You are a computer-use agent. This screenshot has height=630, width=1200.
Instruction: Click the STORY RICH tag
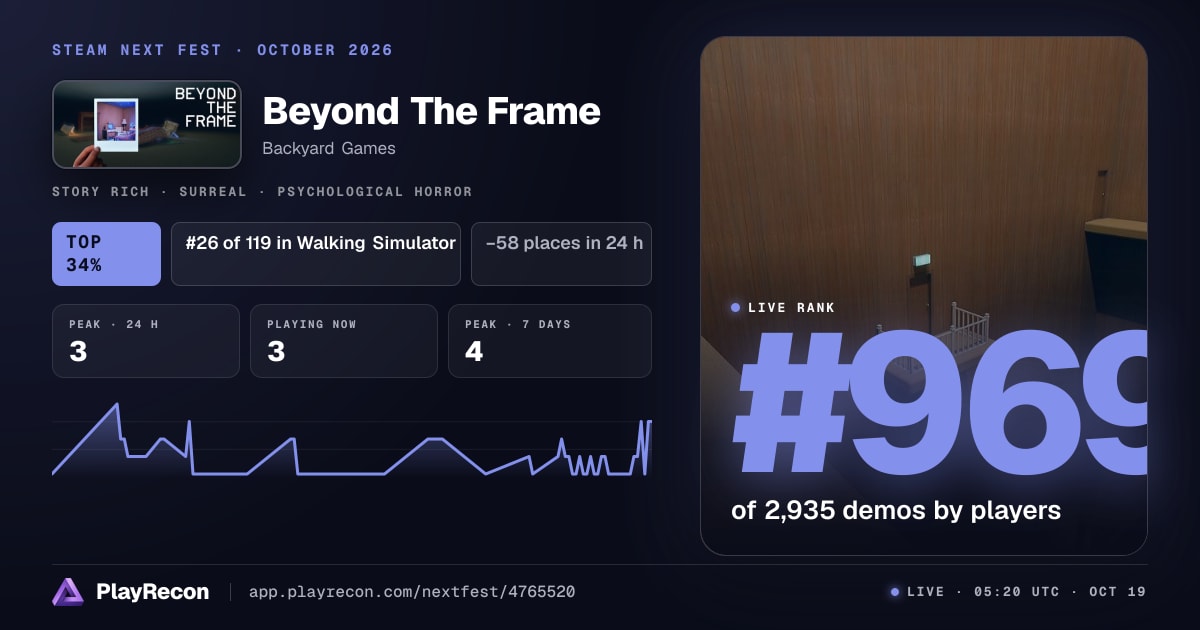101,191
